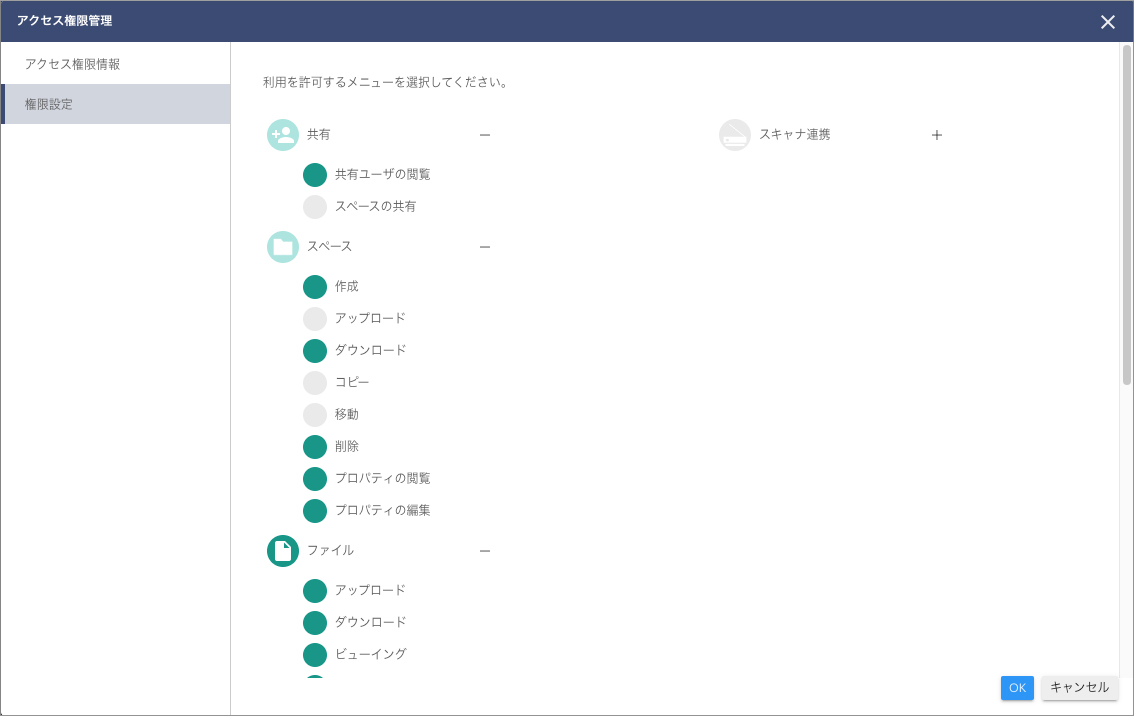Image resolution: width=1134 pixels, height=716 pixels.
Task: Select the 権限設定 sidebar item
Action: (48, 103)
